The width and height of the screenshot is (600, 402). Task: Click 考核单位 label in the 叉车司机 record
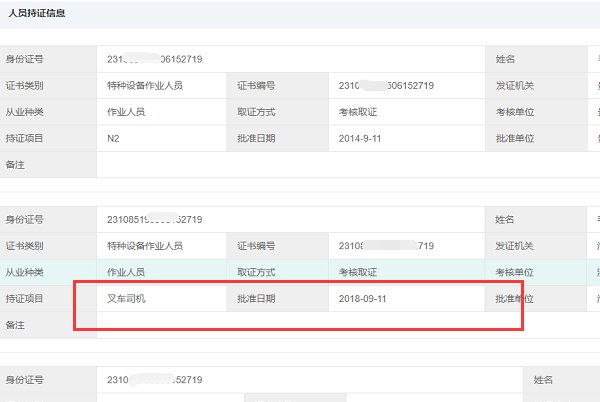514,272
